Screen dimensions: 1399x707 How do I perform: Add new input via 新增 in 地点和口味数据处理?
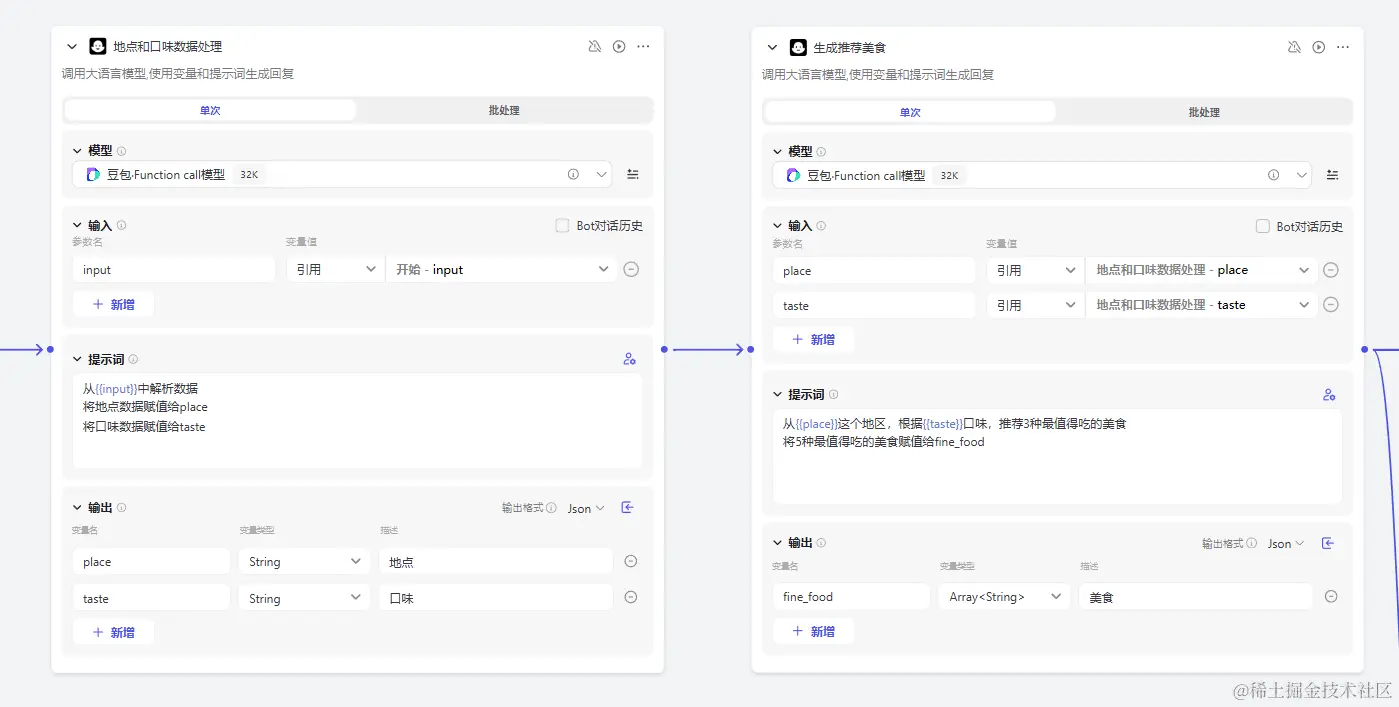click(x=113, y=304)
